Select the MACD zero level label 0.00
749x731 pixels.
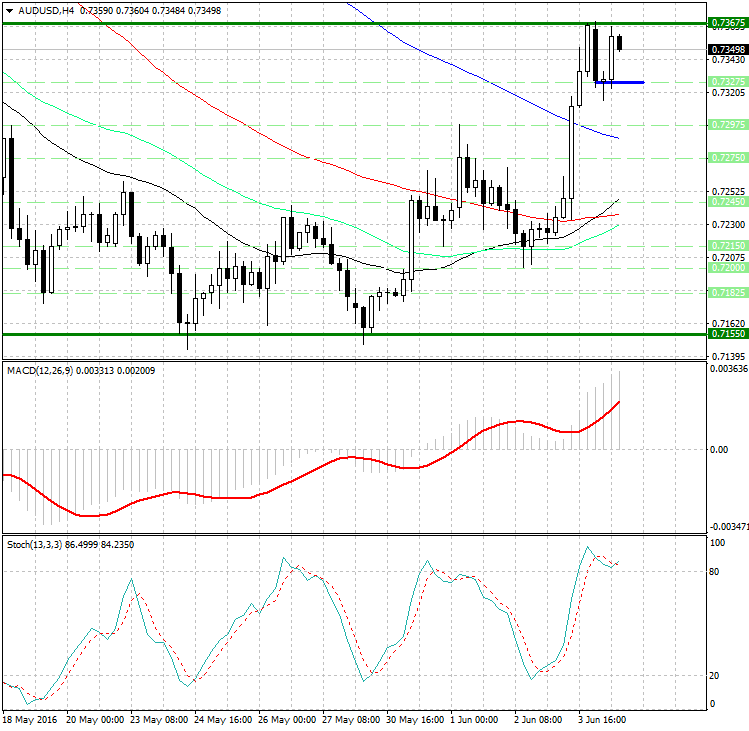pyautogui.click(x=719, y=450)
